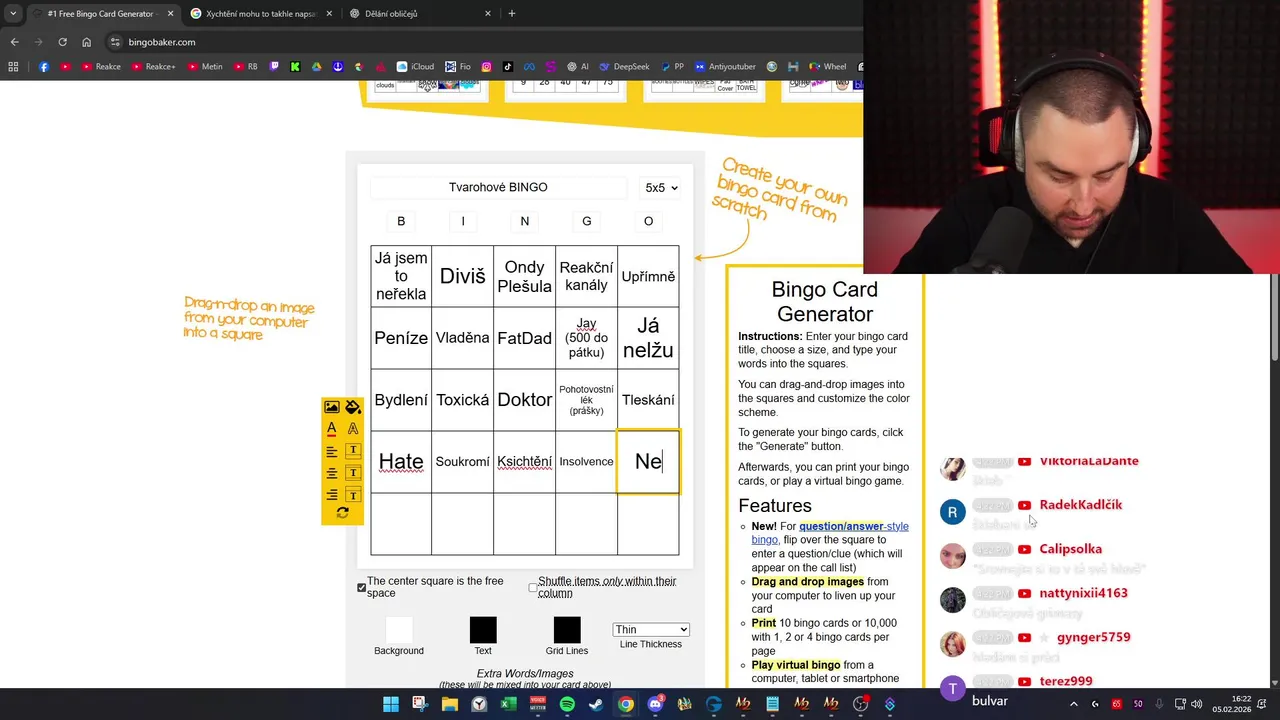Viewport: 1280px width, 720px height.
Task: Open the Metin bookmark
Action: click(204, 67)
